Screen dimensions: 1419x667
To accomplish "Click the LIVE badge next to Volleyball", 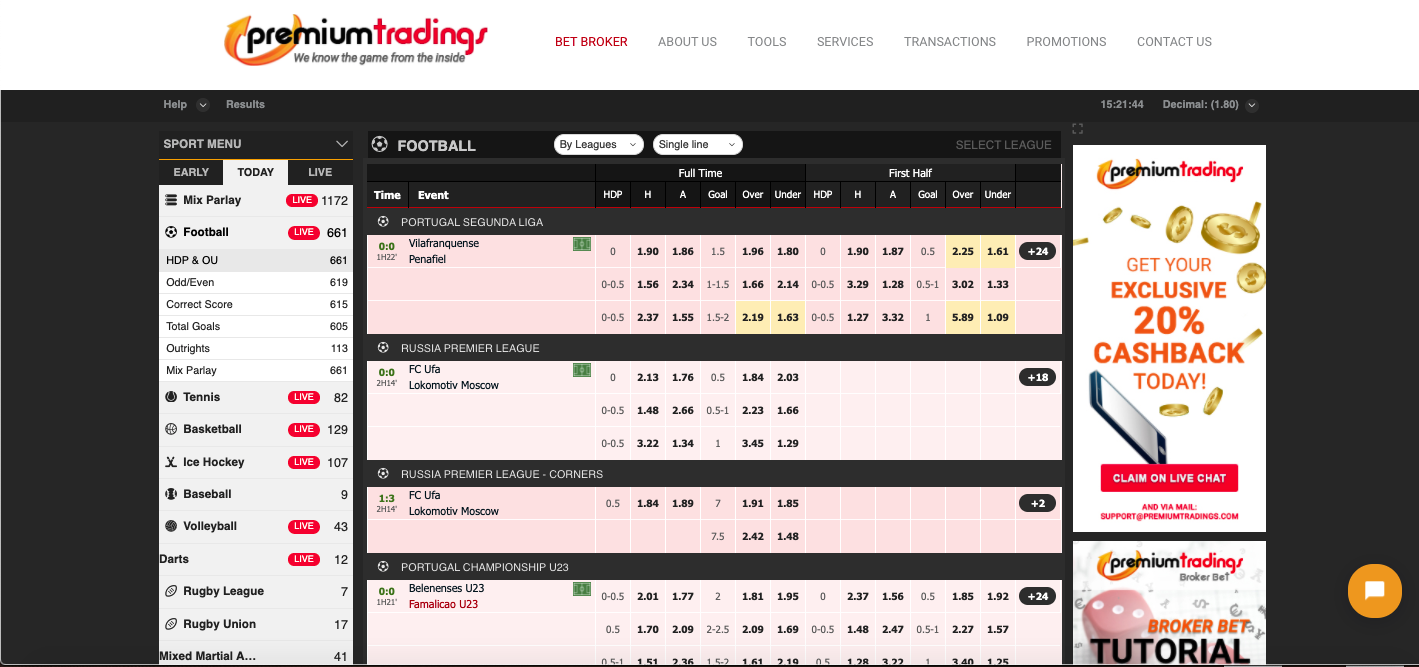I will [x=303, y=526].
